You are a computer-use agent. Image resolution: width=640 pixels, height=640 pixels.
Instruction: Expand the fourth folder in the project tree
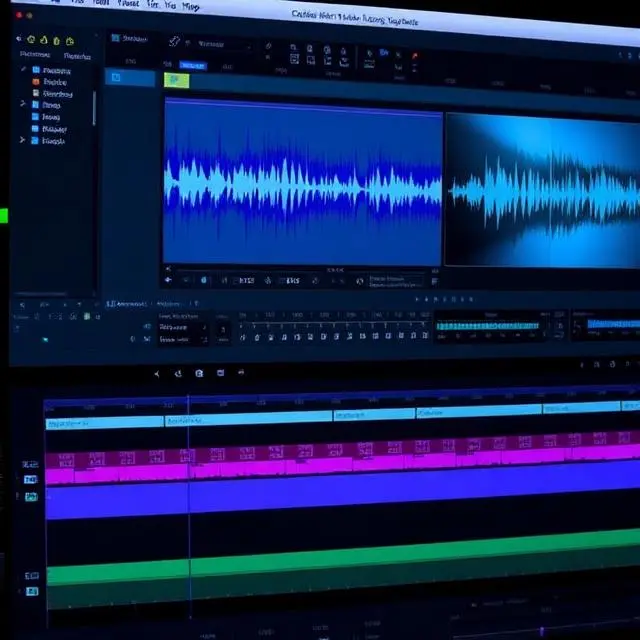pyautogui.click(x=24, y=105)
